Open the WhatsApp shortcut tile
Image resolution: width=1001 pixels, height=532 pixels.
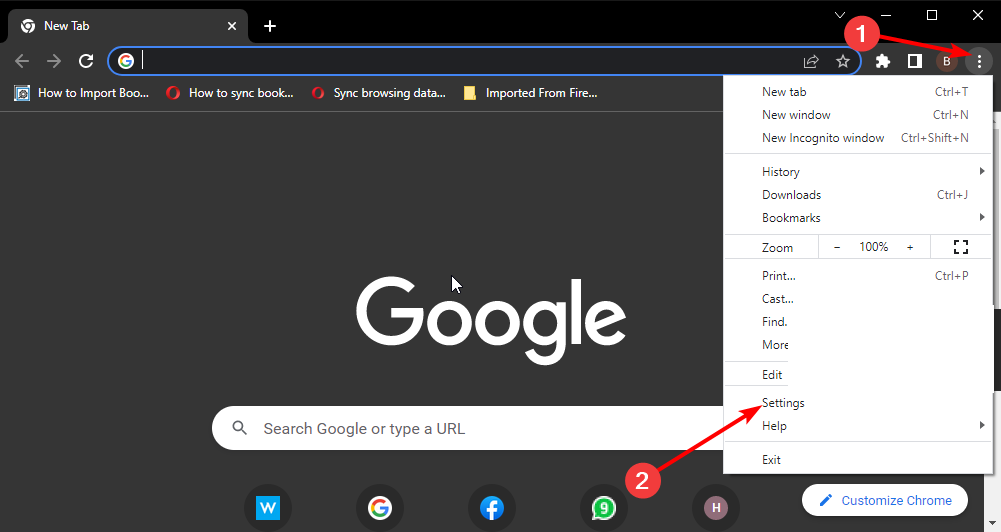click(604, 508)
